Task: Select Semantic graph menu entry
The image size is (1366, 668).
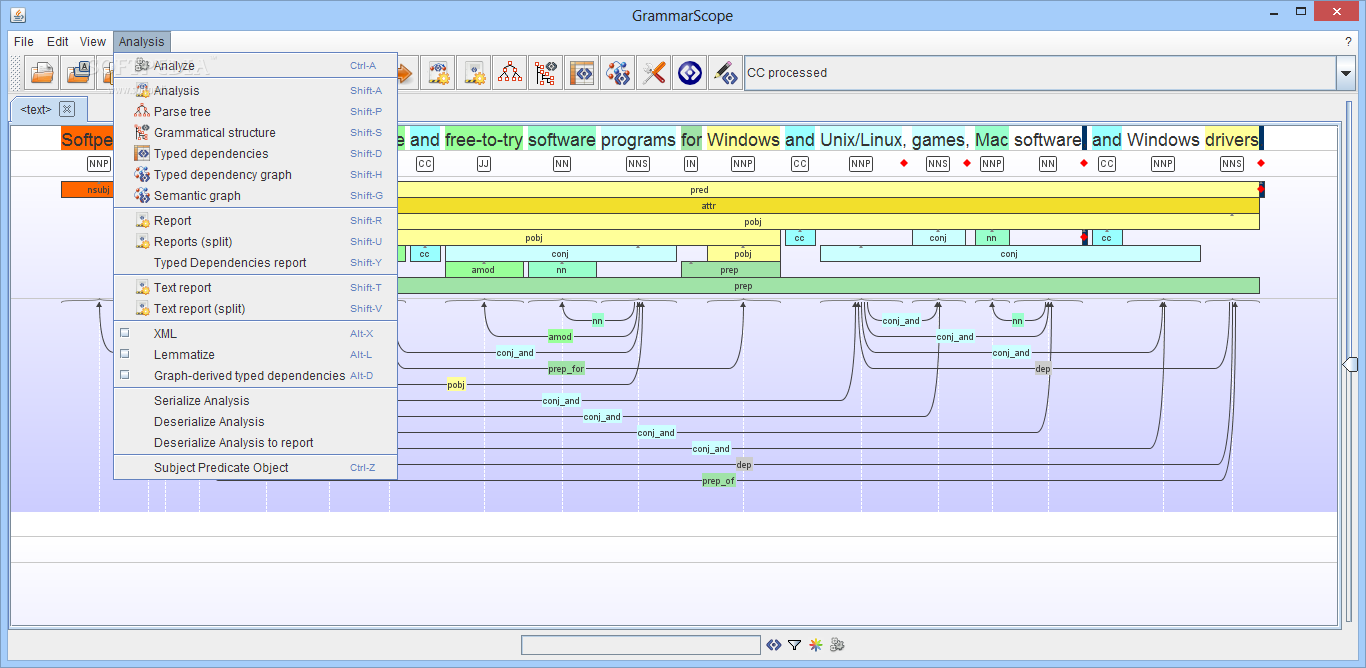Action: pyautogui.click(x=255, y=196)
